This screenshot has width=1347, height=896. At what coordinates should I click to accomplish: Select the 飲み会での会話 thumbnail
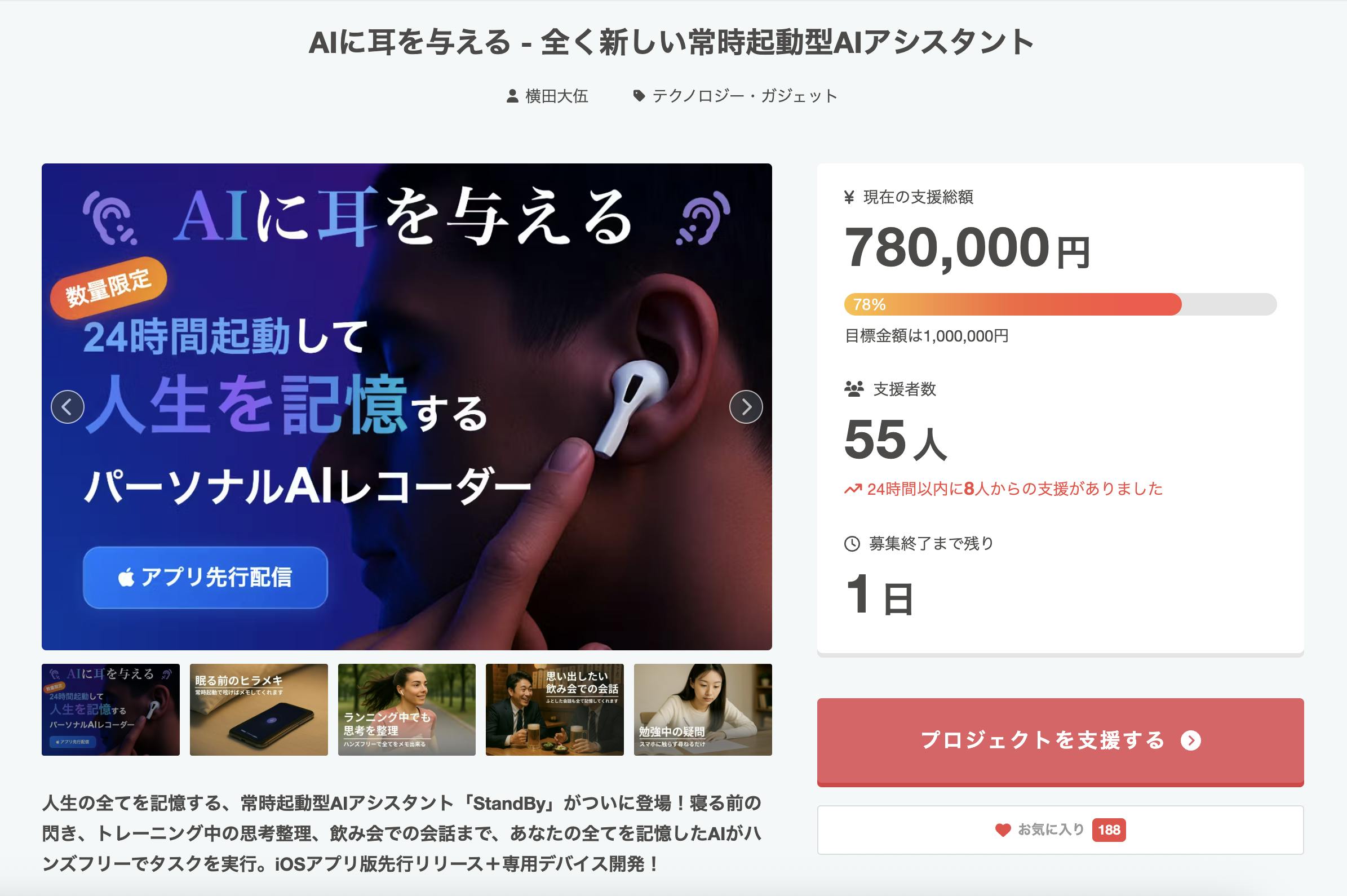point(555,709)
